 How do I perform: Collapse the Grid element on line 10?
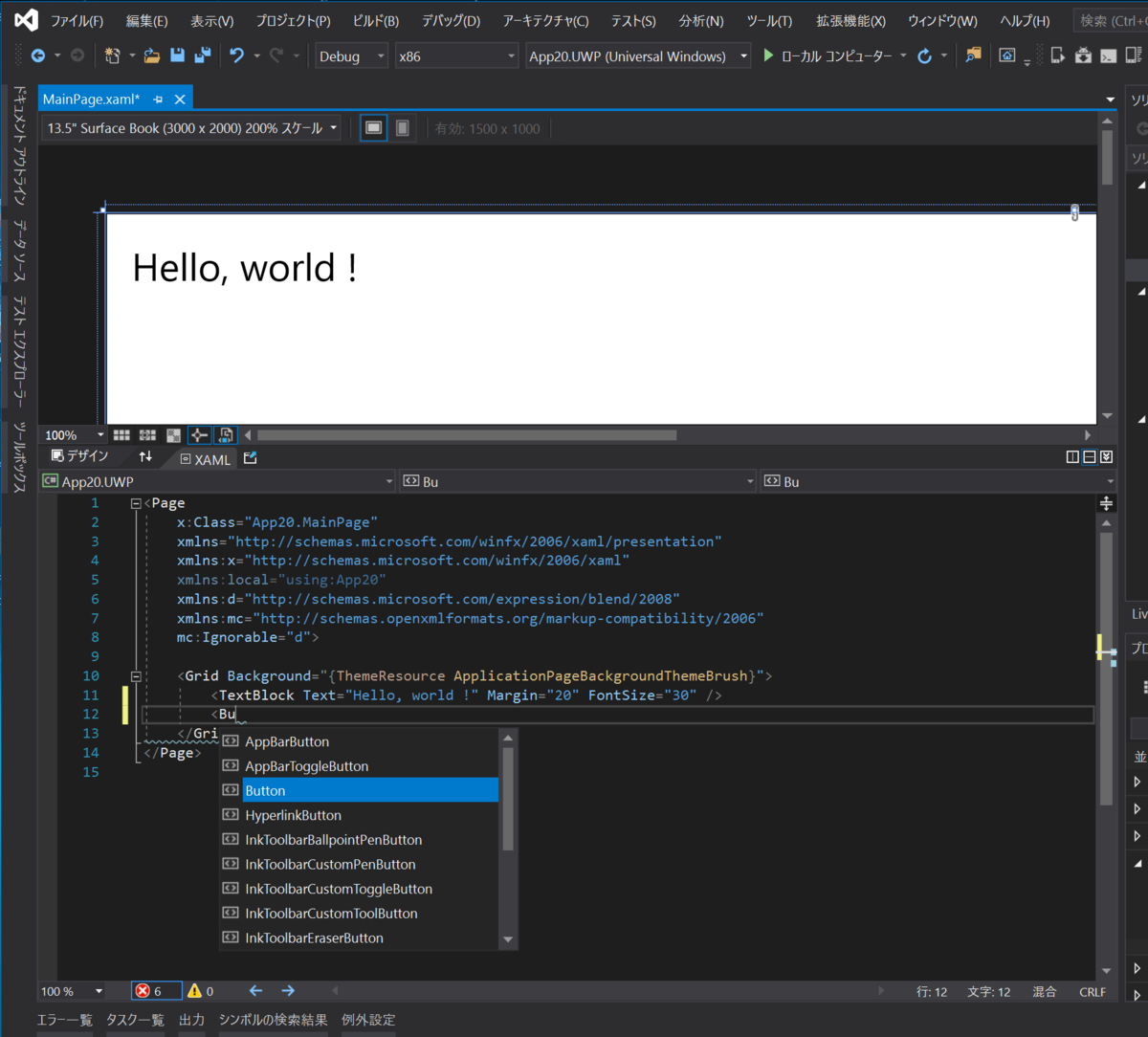coord(136,676)
